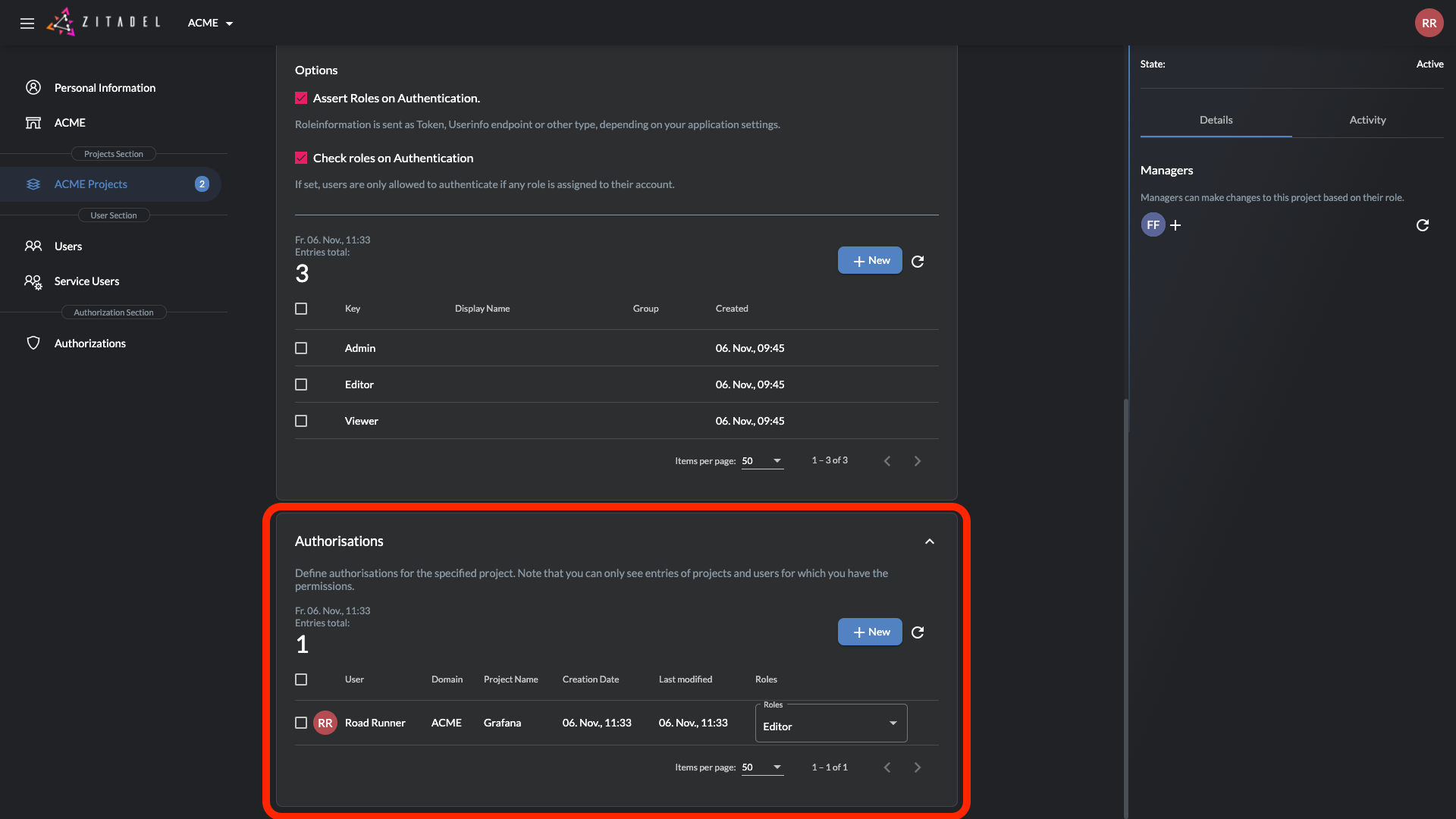Click the ZITADEL logo
The width and height of the screenshot is (1456, 819).
click(104, 22)
